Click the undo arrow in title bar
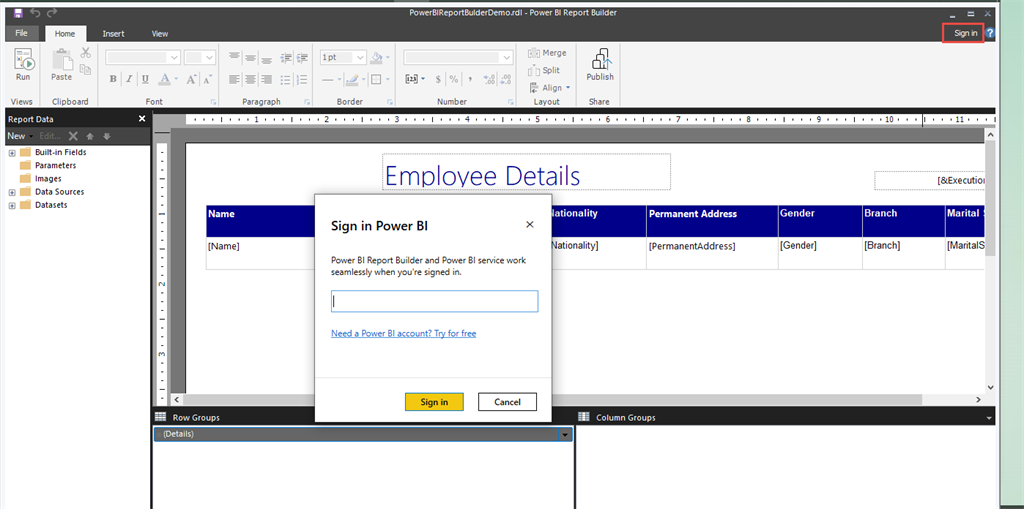1024x509 pixels. point(35,12)
